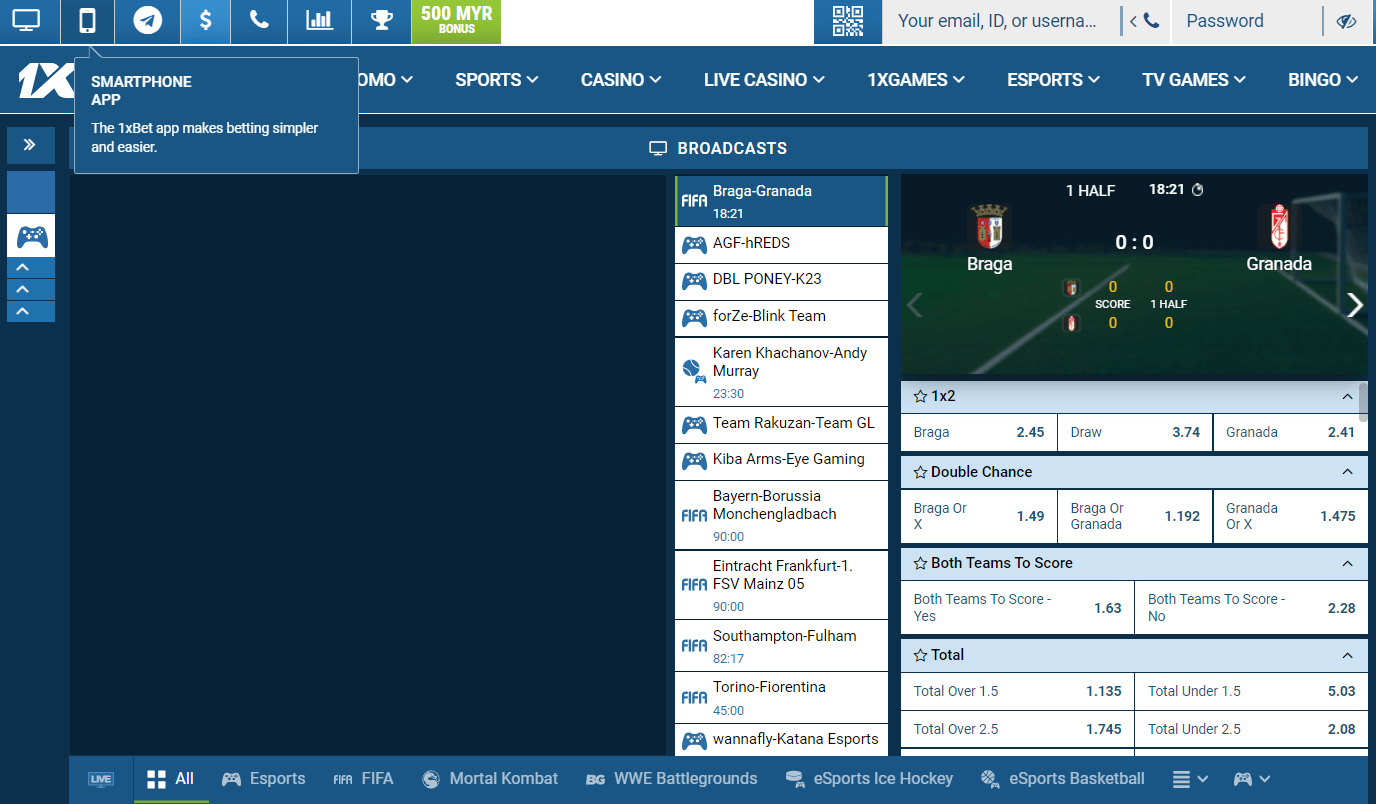Open the CASINO dropdown menu
This screenshot has height=804, width=1376.
coord(621,80)
